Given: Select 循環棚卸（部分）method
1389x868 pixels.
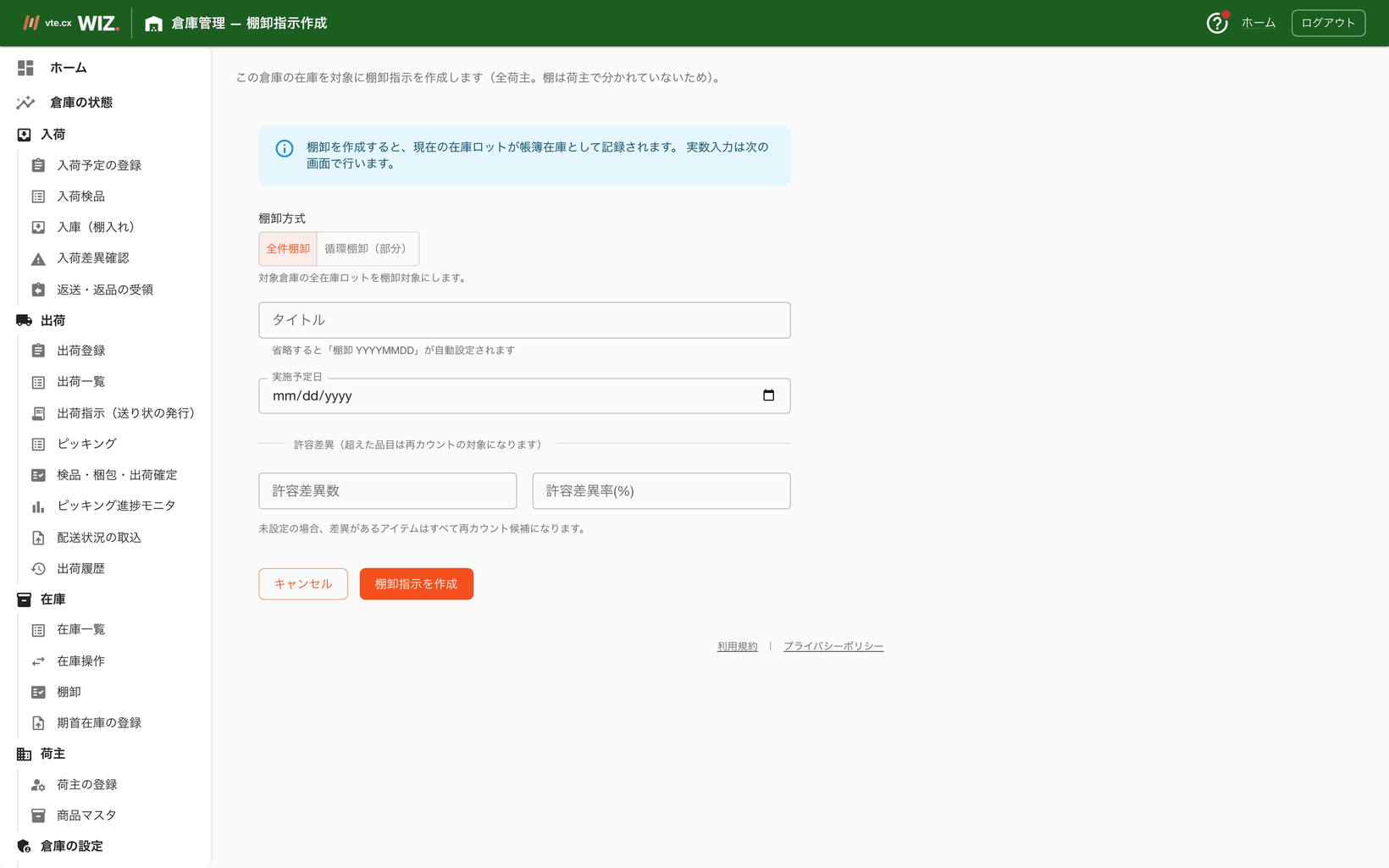Looking at the screenshot, I should (x=368, y=249).
